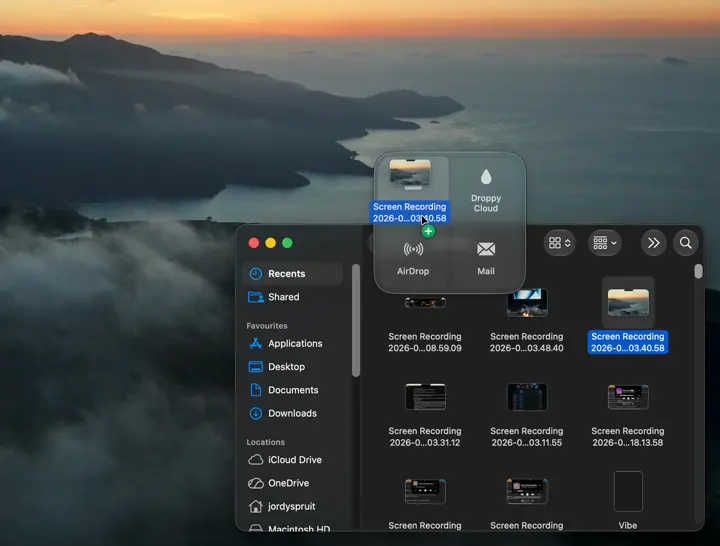Click the sidebar vertical scrollbar
Viewport: 720px width, 546px height.
356,321
